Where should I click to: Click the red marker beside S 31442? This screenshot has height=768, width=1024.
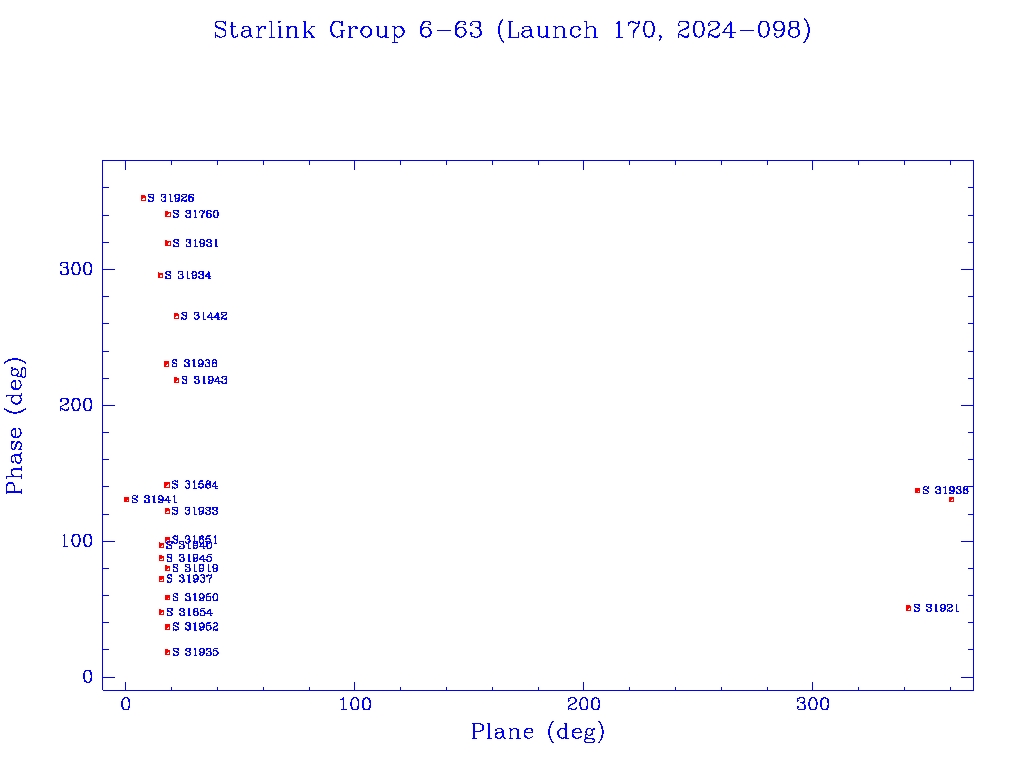[176, 316]
